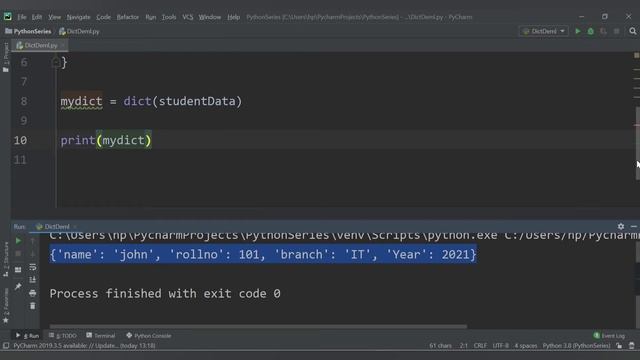Collapse code fold marker at line 6
Viewport: 640px width, 360px height.
(x=56, y=62)
